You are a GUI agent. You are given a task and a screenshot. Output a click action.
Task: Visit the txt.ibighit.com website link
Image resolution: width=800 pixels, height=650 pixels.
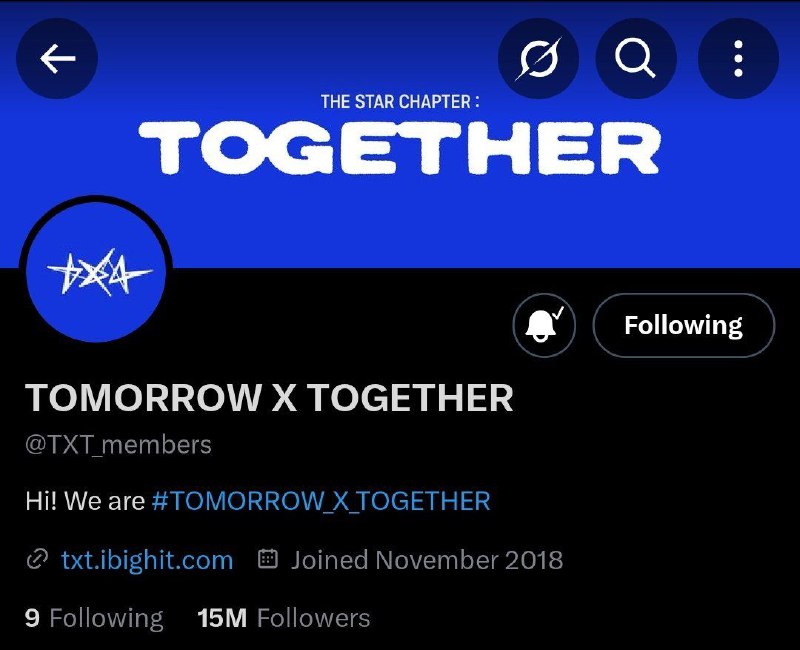tap(147, 560)
